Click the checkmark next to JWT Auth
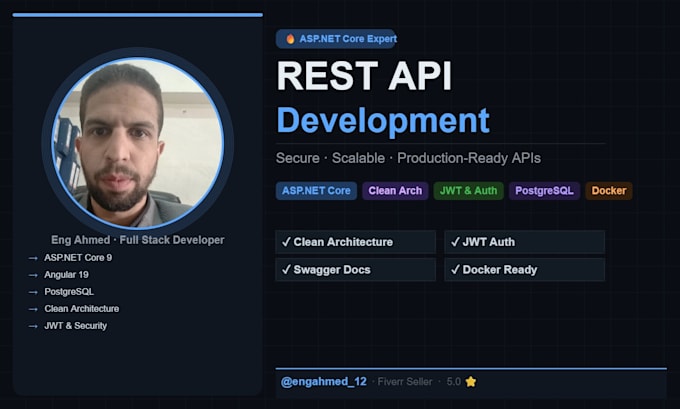The image size is (680, 409). click(x=455, y=242)
